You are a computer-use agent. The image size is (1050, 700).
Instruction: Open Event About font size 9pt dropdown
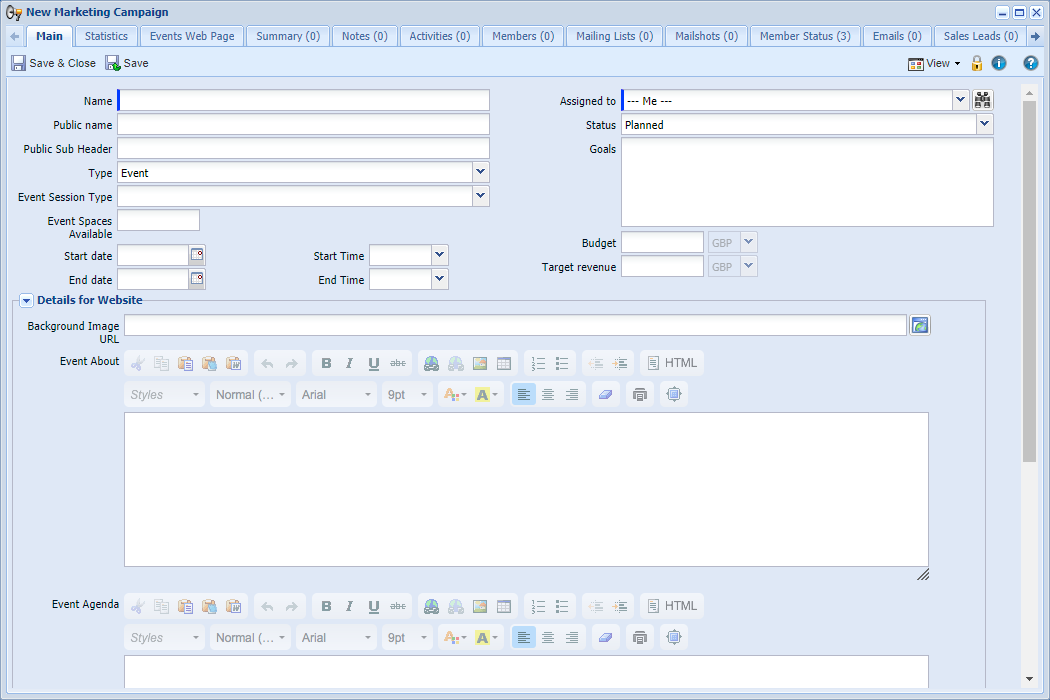click(x=407, y=395)
